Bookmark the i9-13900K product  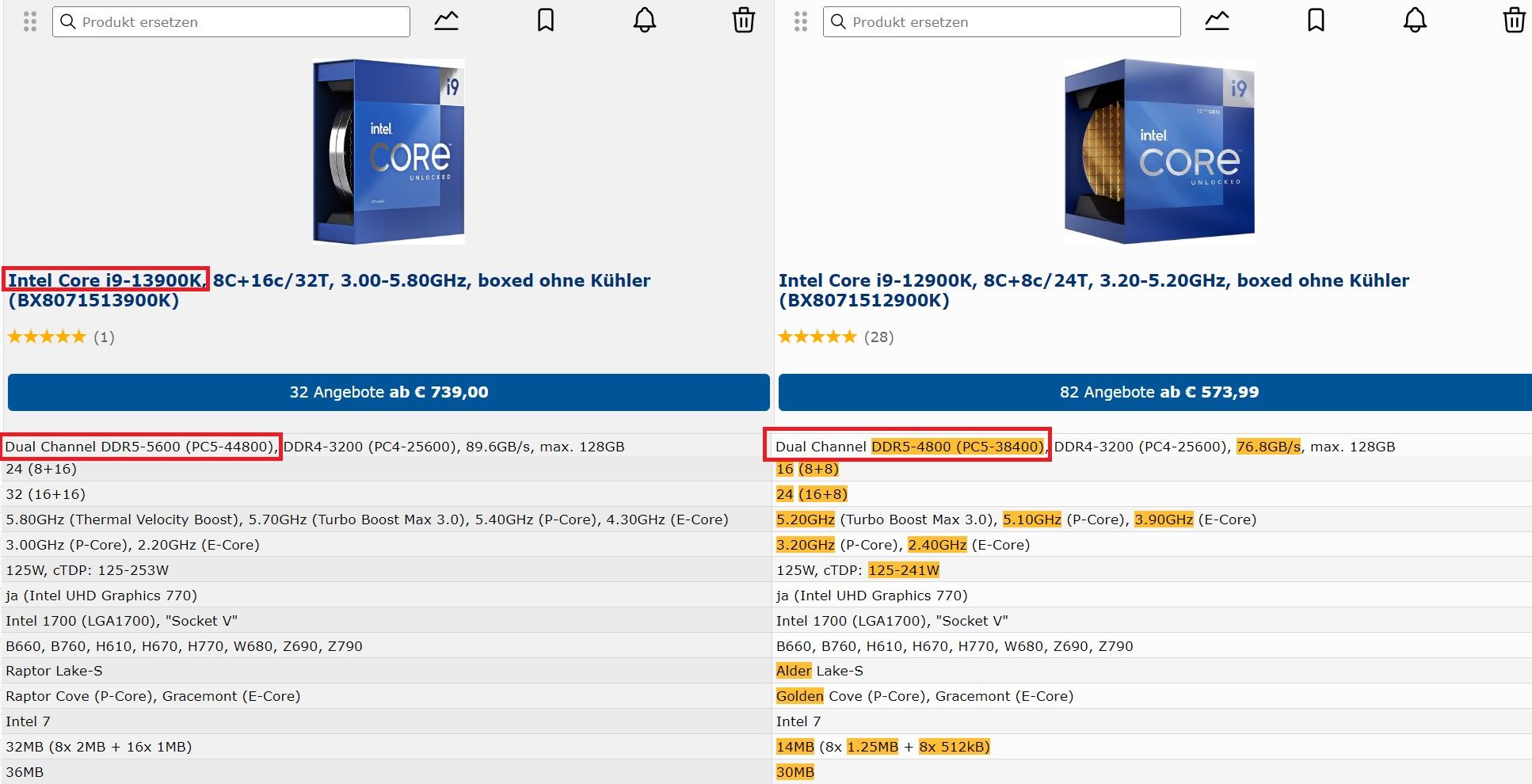[x=546, y=21]
